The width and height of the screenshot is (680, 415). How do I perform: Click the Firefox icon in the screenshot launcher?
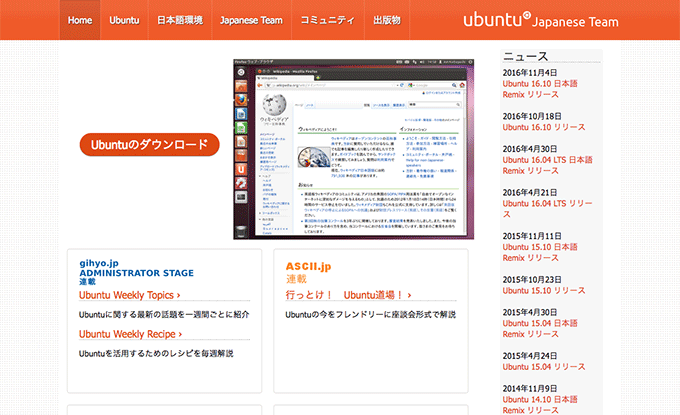click(x=241, y=100)
